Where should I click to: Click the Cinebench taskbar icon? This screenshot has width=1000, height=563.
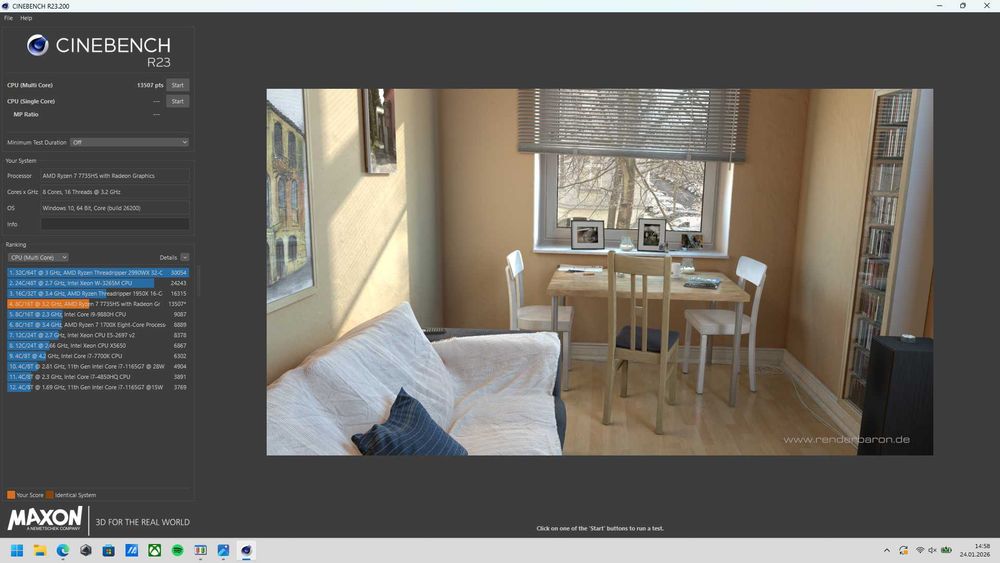pos(246,550)
